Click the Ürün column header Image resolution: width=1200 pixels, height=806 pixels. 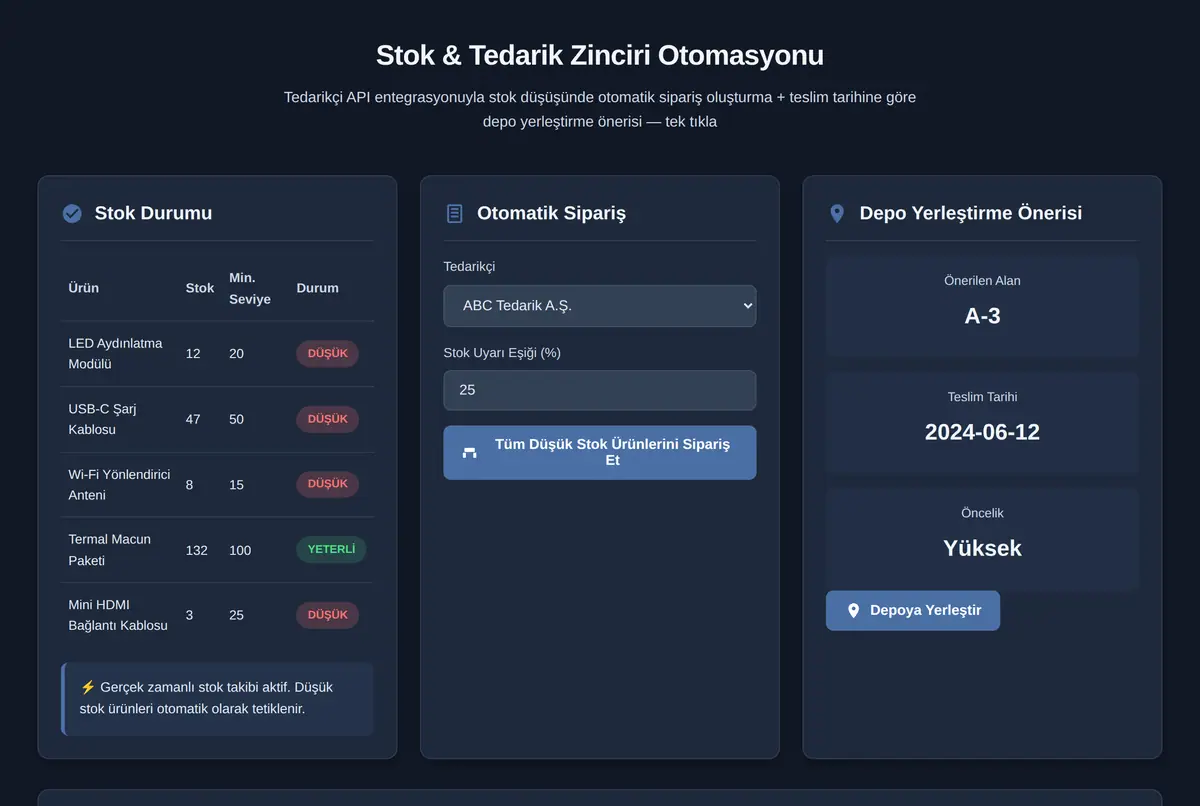tap(84, 288)
